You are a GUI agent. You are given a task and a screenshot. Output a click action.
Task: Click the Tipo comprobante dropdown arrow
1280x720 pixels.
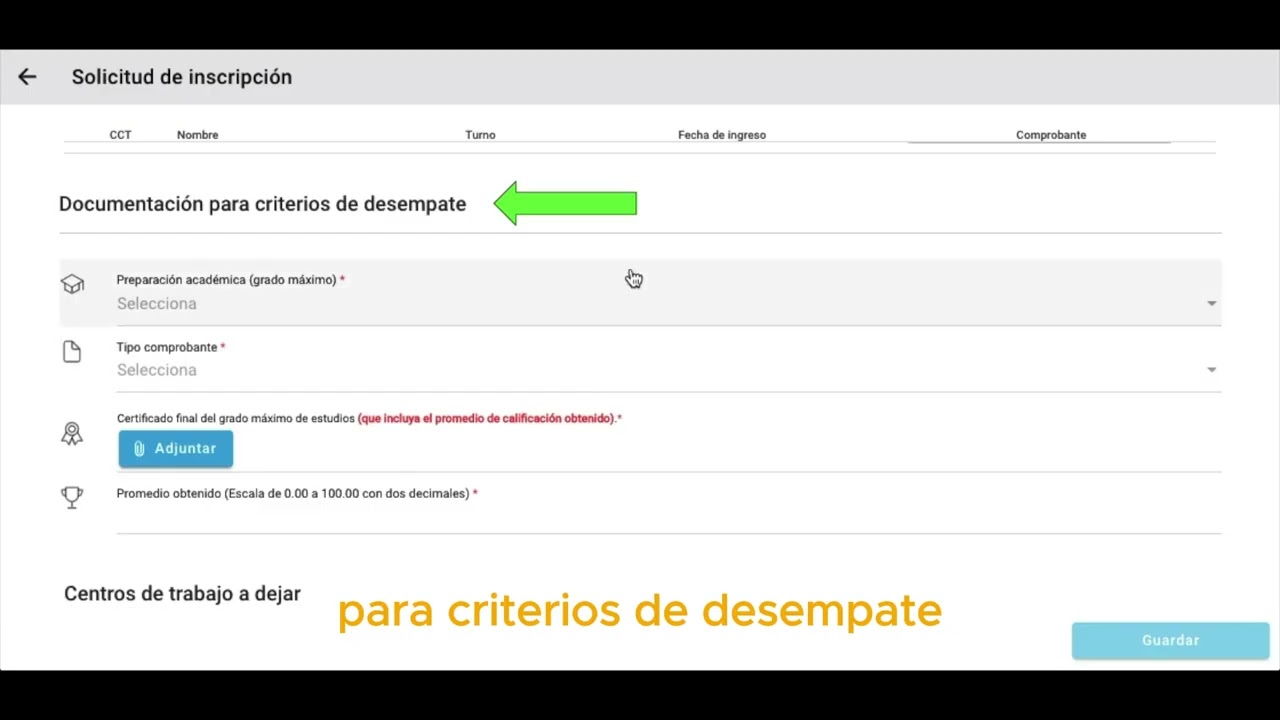(x=1211, y=370)
